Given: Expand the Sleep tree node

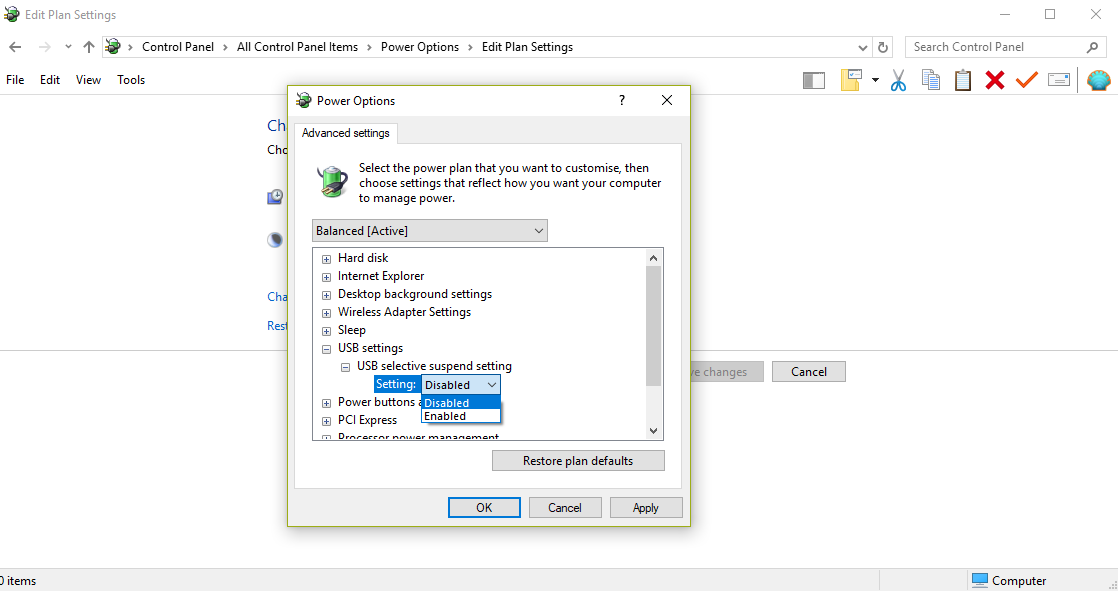Looking at the screenshot, I should pyautogui.click(x=326, y=330).
